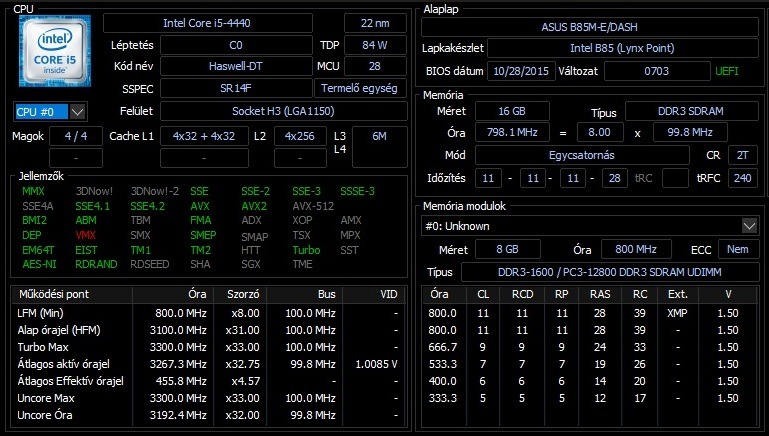Select the 22 nm technology field
Image resolution: width=769 pixels, height=436 pixels.
click(x=375, y=23)
